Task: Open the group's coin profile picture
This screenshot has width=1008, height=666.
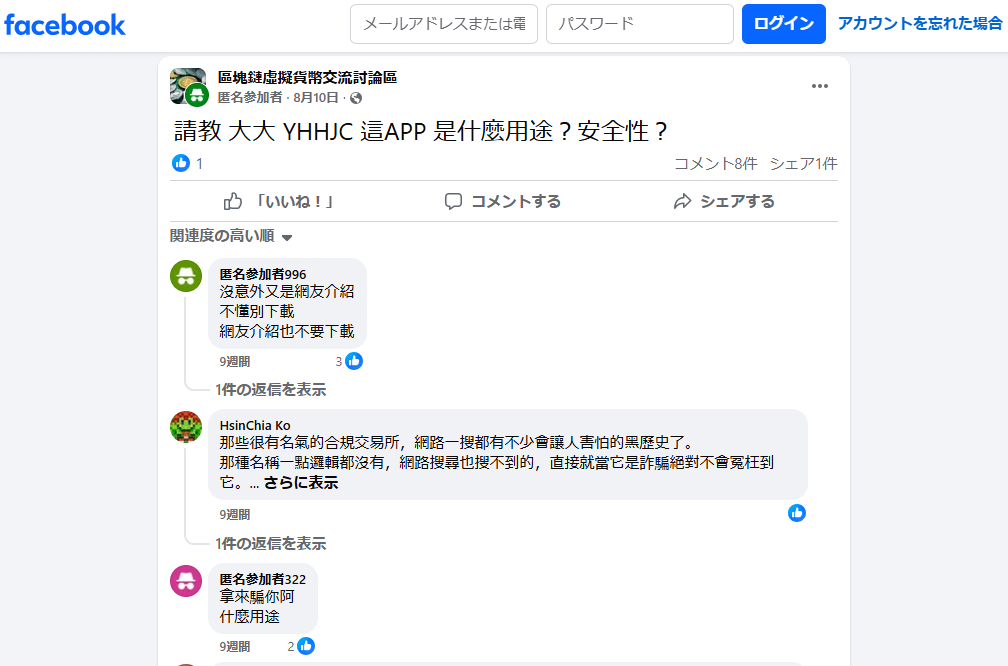Action: pyautogui.click(x=188, y=86)
